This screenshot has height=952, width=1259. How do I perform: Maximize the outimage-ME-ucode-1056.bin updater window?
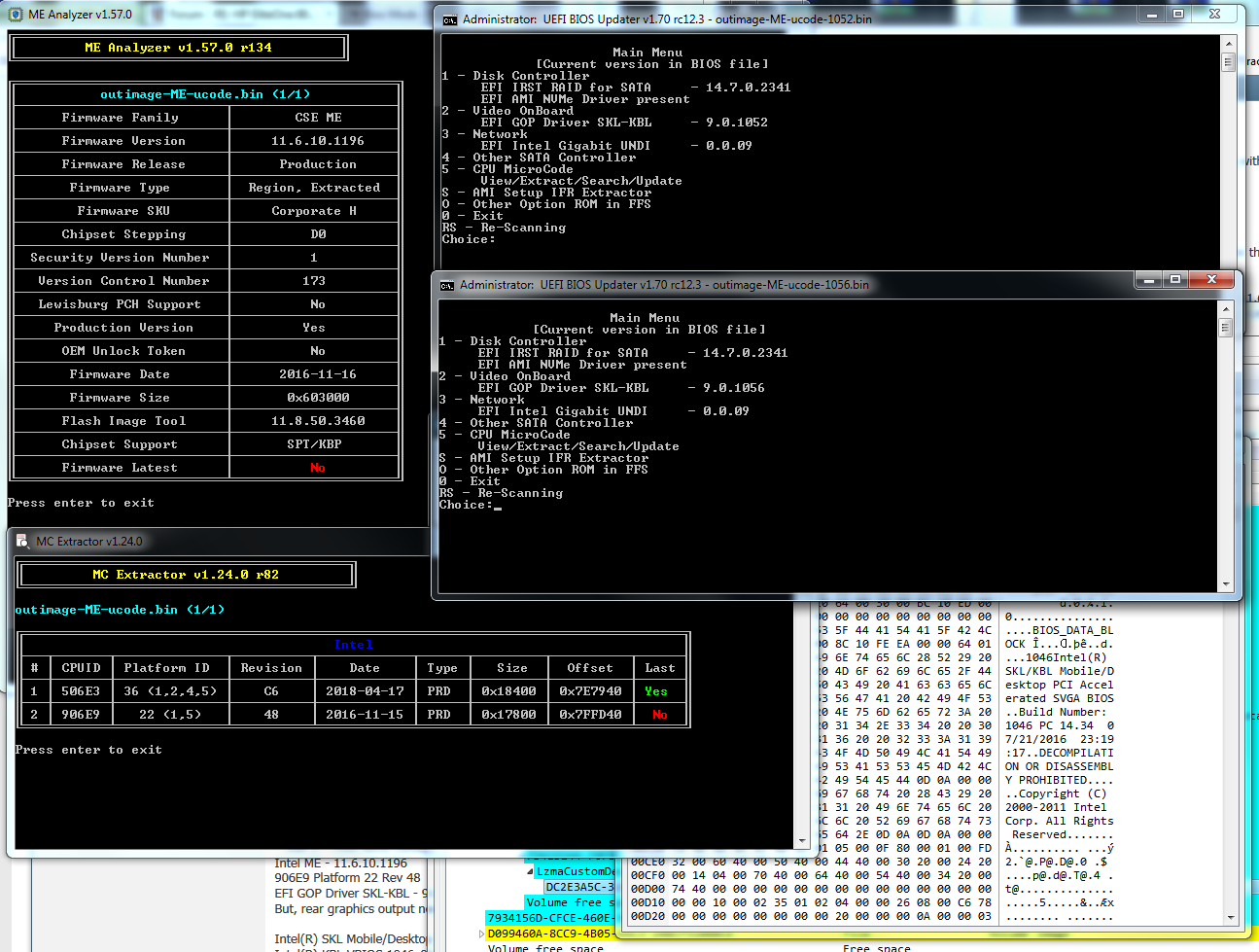[x=1174, y=280]
